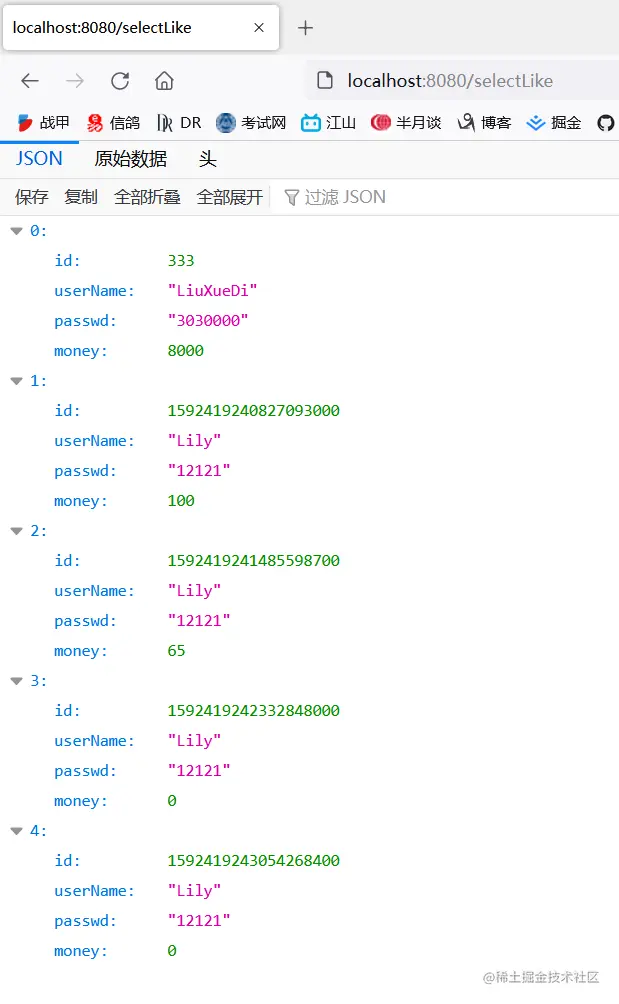Click the passwd key in item 1

[x=85, y=471]
